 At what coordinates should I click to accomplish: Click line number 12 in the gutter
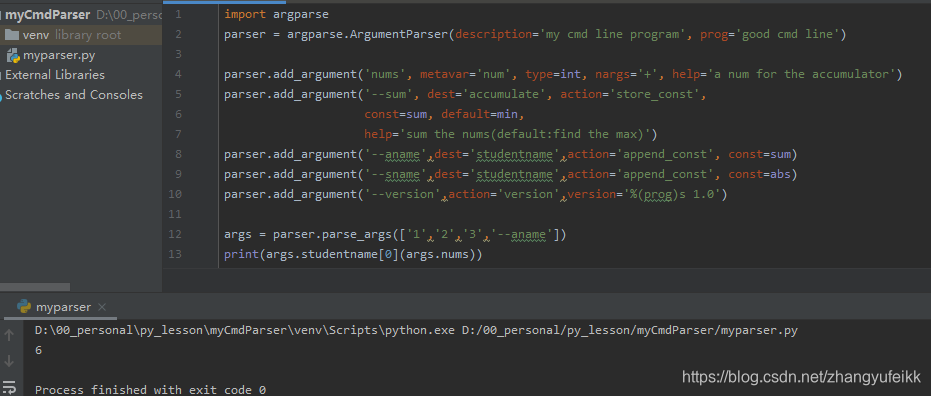point(175,235)
